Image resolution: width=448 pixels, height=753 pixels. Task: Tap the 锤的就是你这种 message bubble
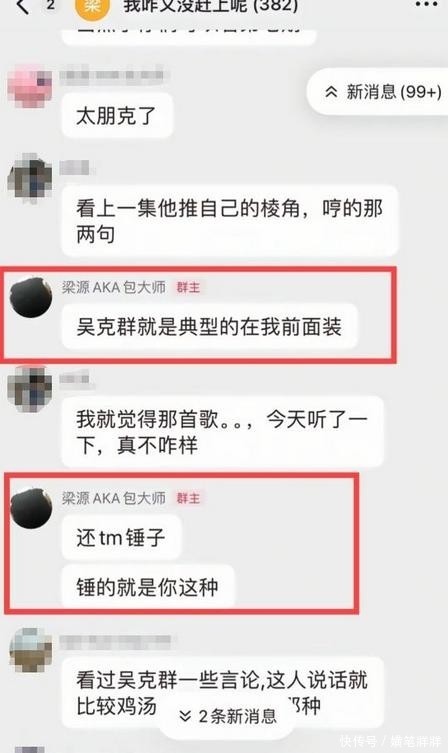click(x=147, y=587)
